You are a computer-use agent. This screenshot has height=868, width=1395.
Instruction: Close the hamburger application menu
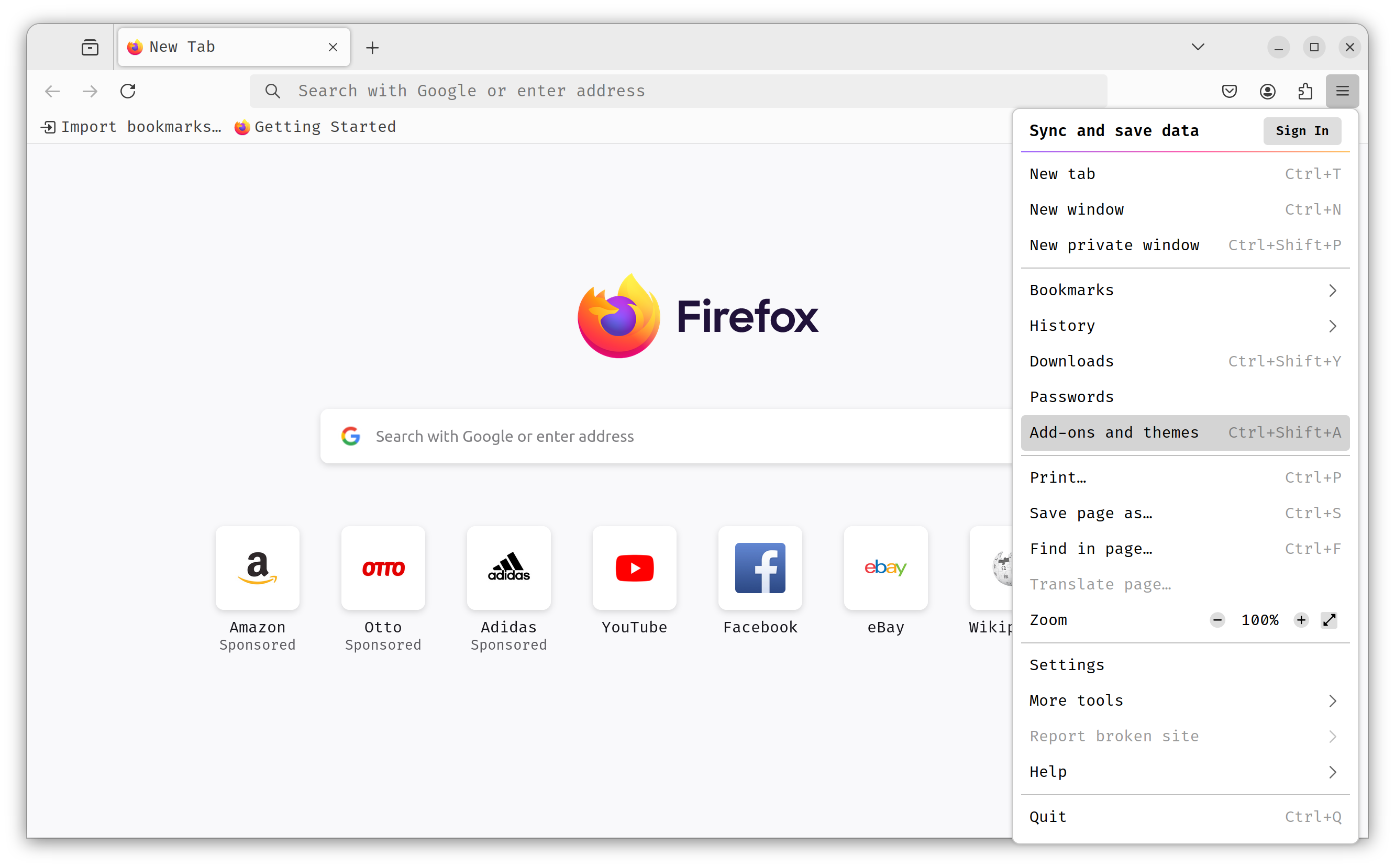[1342, 91]
